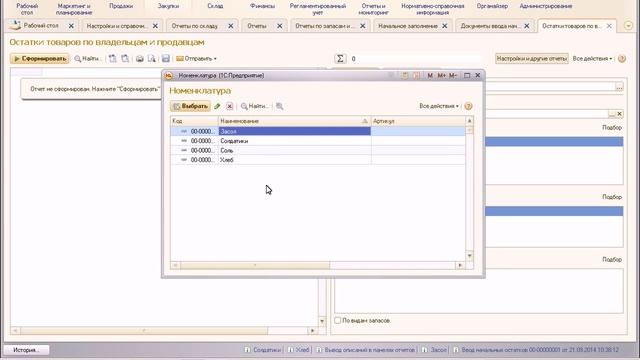This screenshot has height=360, width=640.
Task: Click the top Подбор link
Action: 612,128
